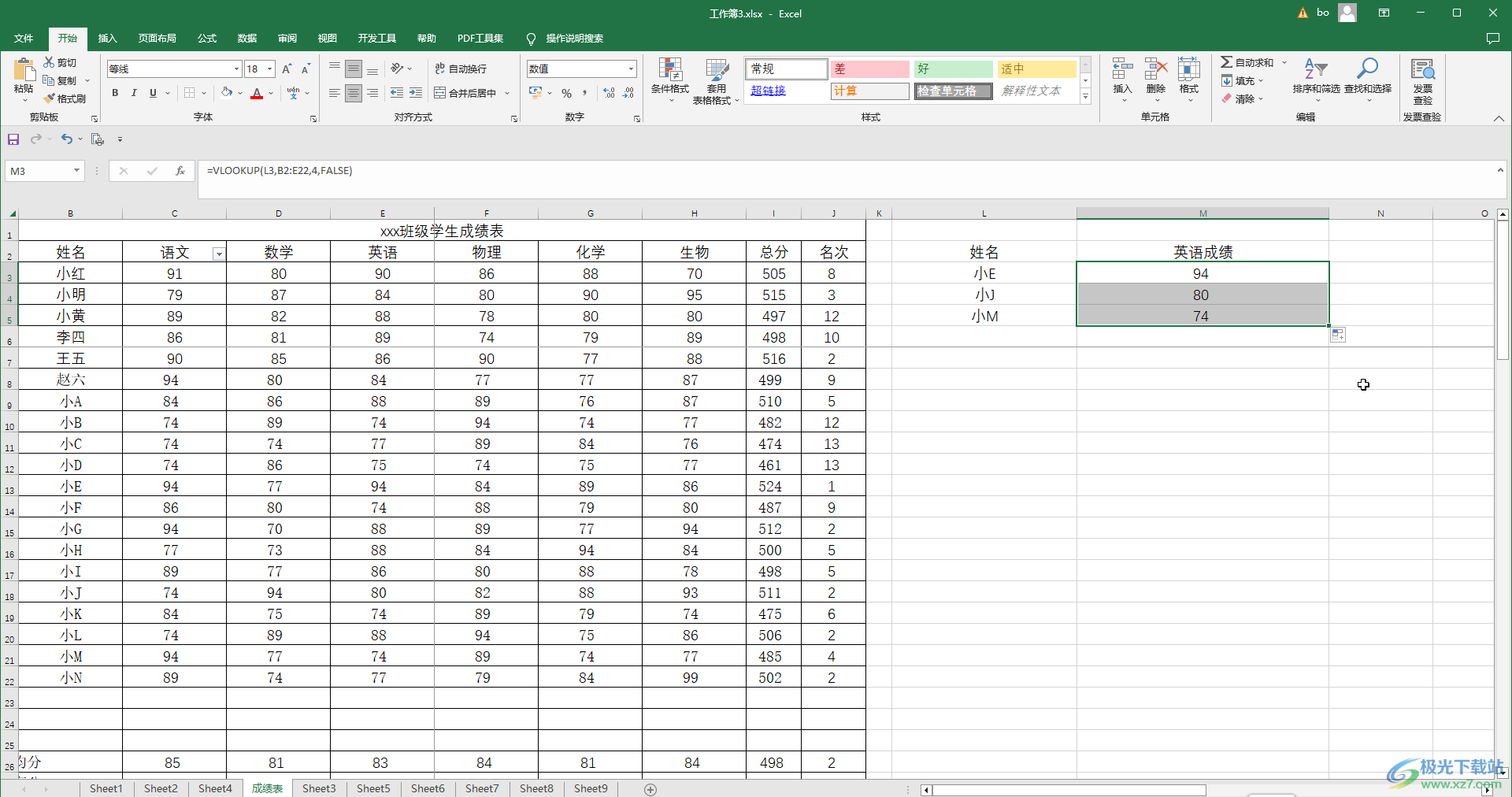This screenshot has width=1512, height=797.
Task: Expand the Name Box dropdown arrow
Action: pos(76,171)
